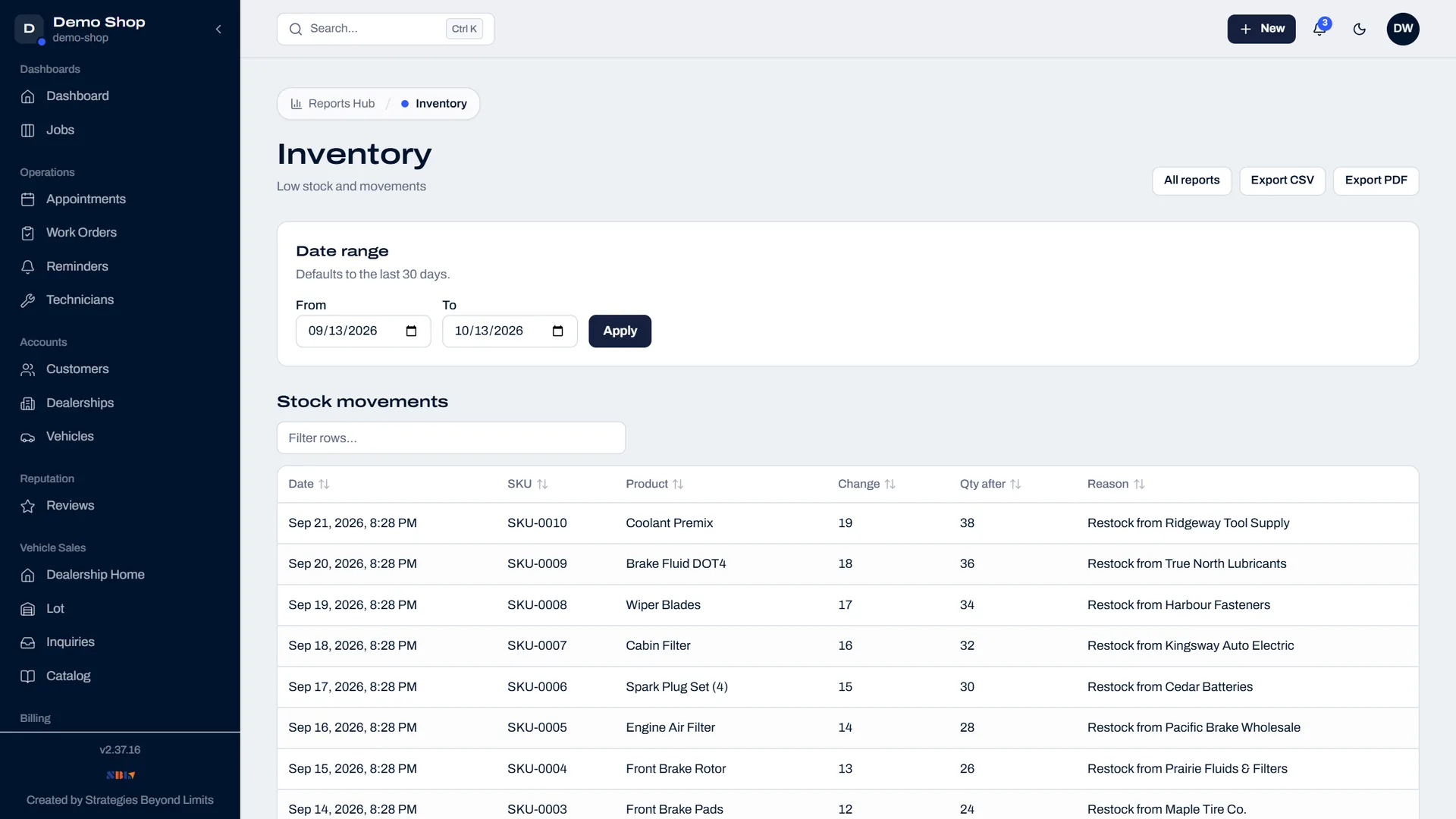Image resolution: width=1456 pixels, height=819 pixels.
Task: Click the Appointments calendar icon
Action: 28,199
